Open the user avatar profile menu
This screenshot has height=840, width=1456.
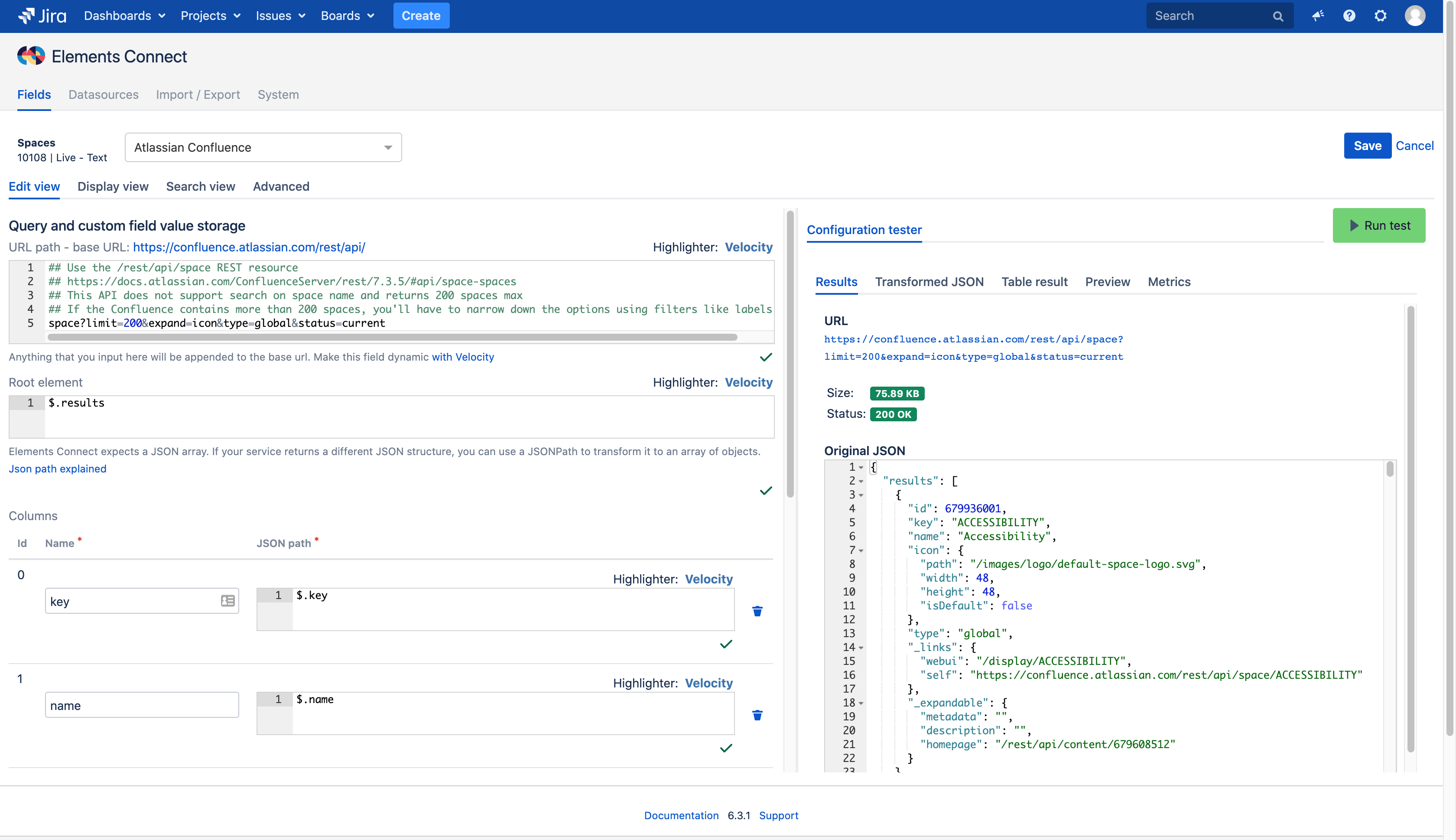click(1414, 16)
